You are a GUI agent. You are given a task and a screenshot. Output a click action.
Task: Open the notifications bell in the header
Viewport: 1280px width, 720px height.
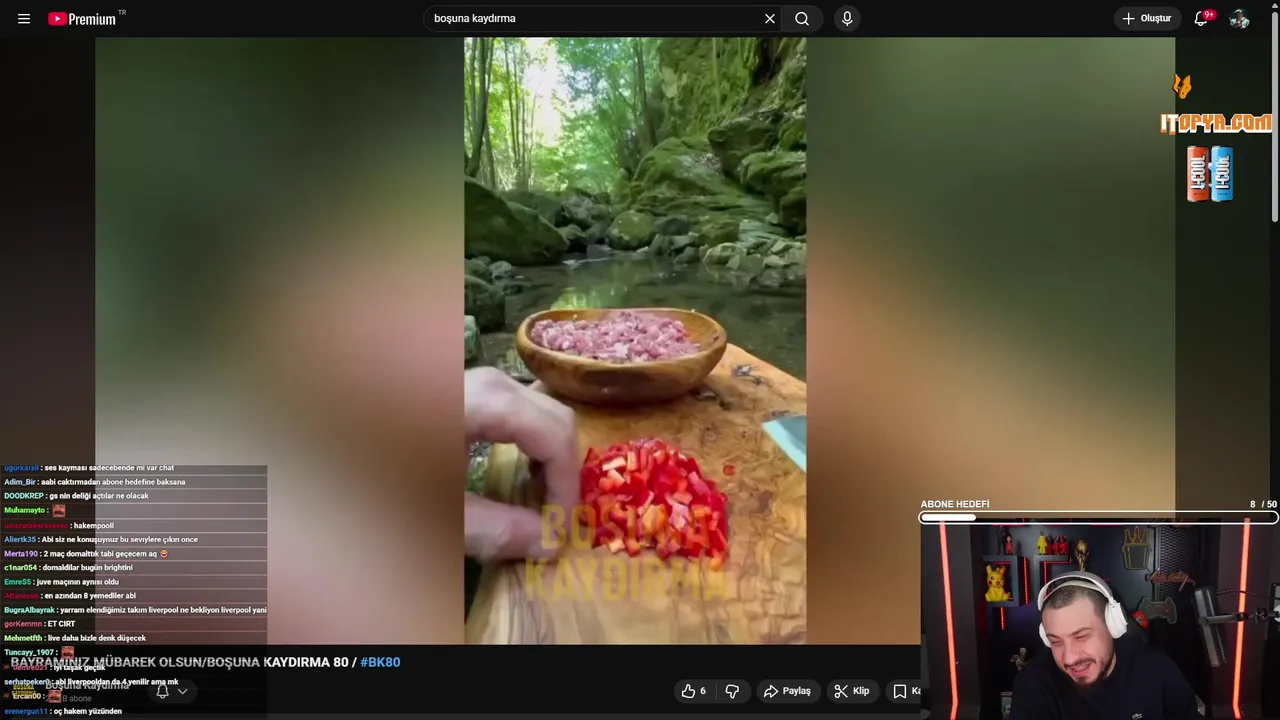tap(1202, 19)
